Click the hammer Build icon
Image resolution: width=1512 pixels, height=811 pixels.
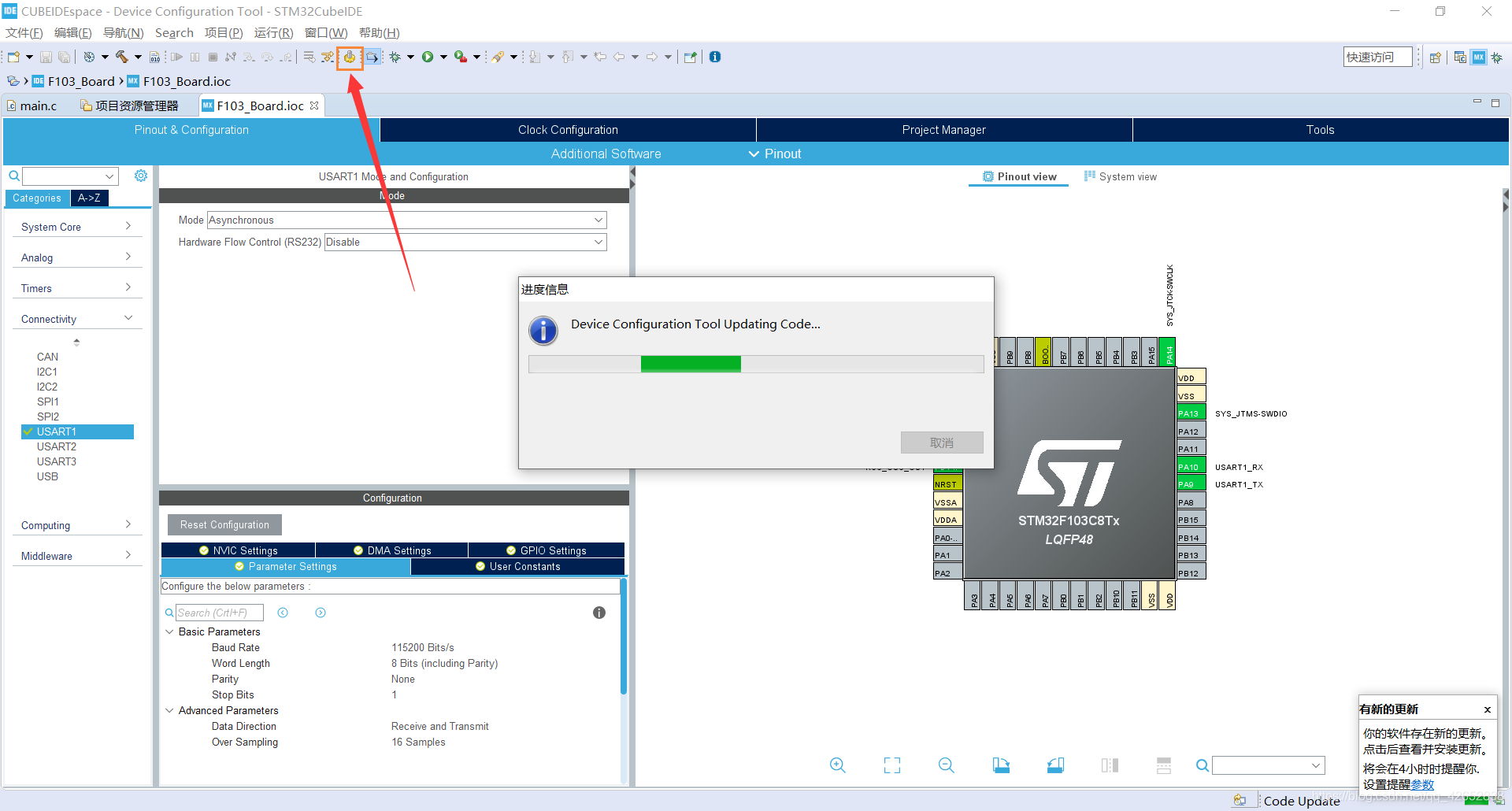point(121,57)
